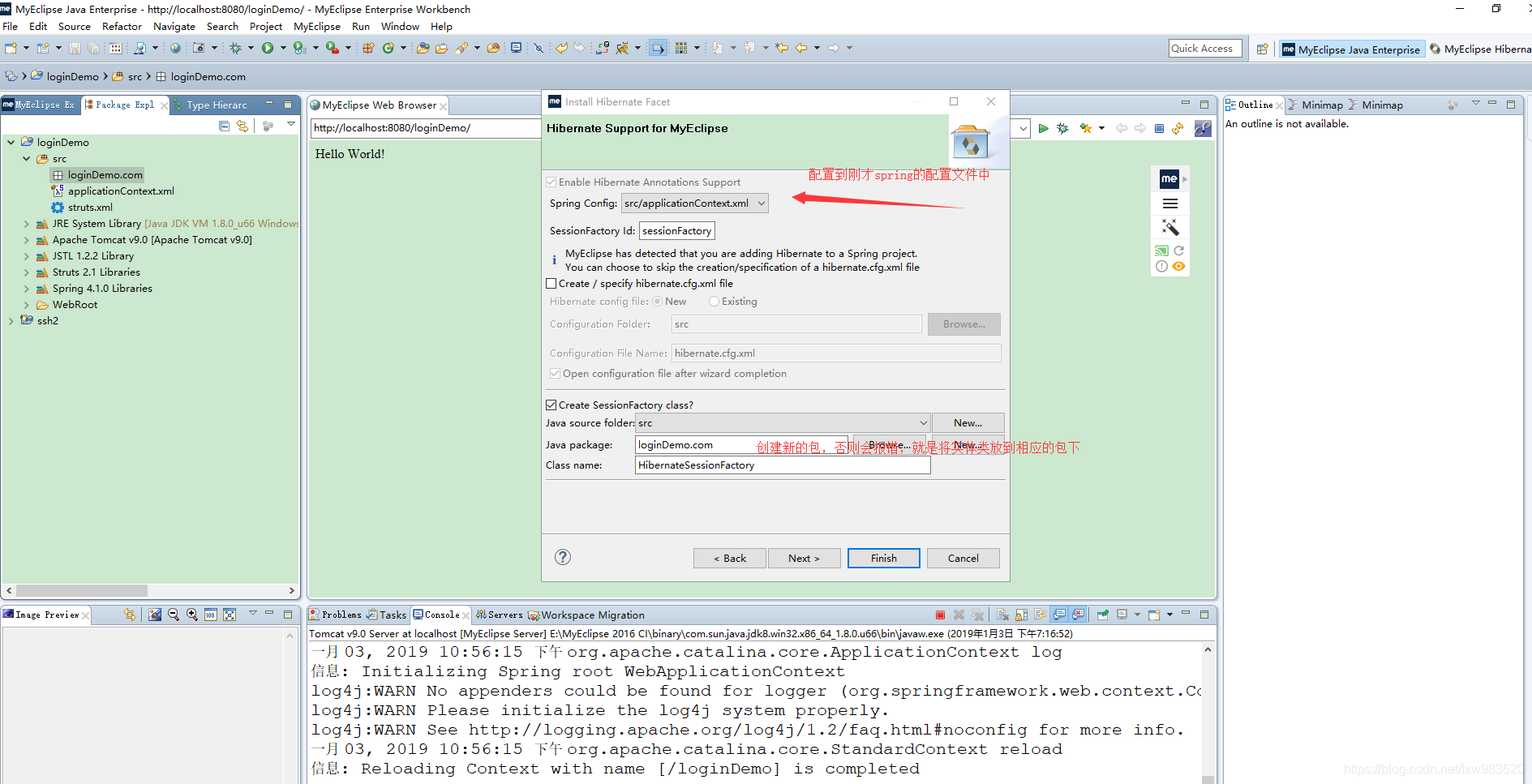Switch to the Workspace Migration tab

point(586,615)
